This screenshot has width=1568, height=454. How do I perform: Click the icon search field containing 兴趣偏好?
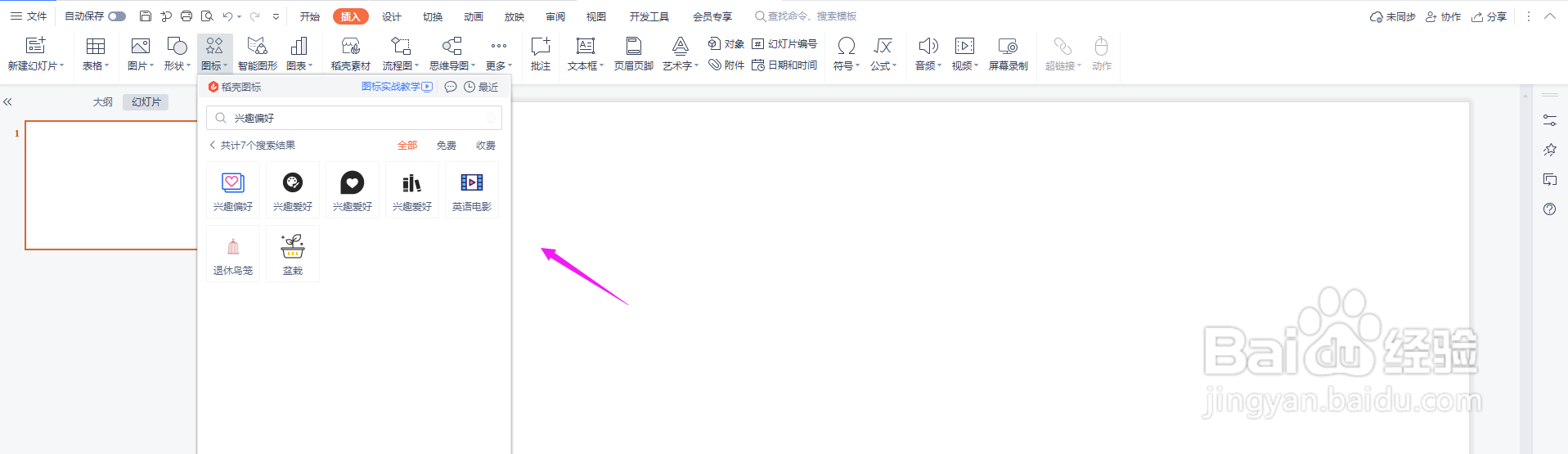(354, 118)
